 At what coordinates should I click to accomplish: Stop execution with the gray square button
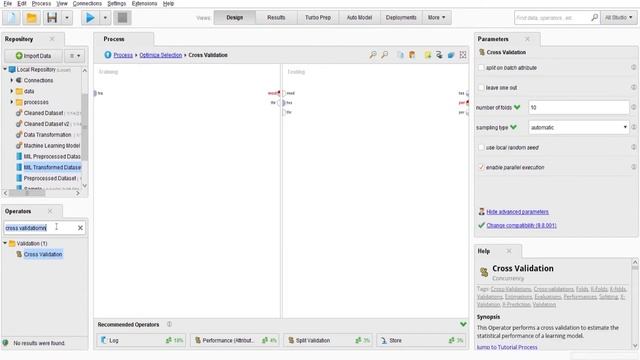[122, 18]
